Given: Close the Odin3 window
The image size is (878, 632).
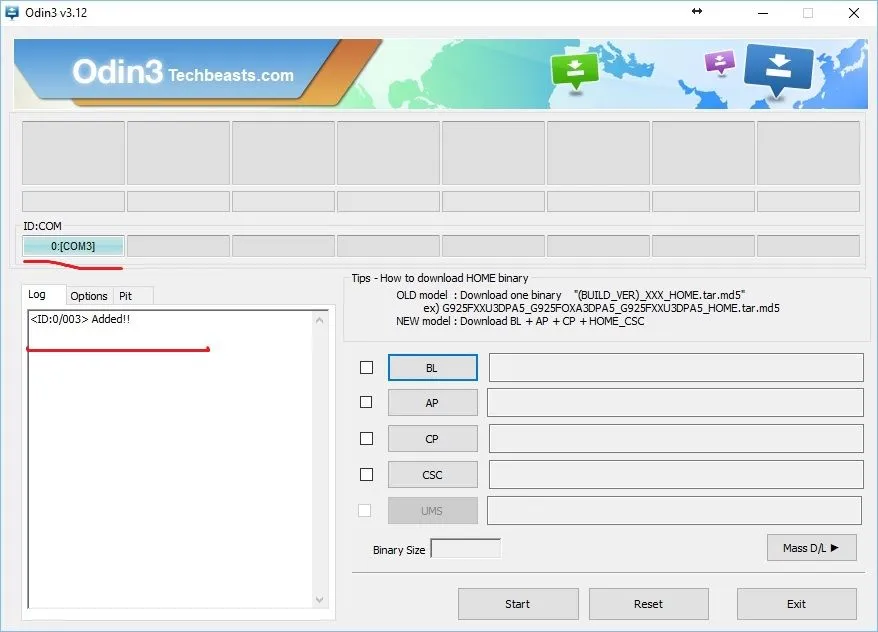Looking at the screenshot, I should point(854,13).
